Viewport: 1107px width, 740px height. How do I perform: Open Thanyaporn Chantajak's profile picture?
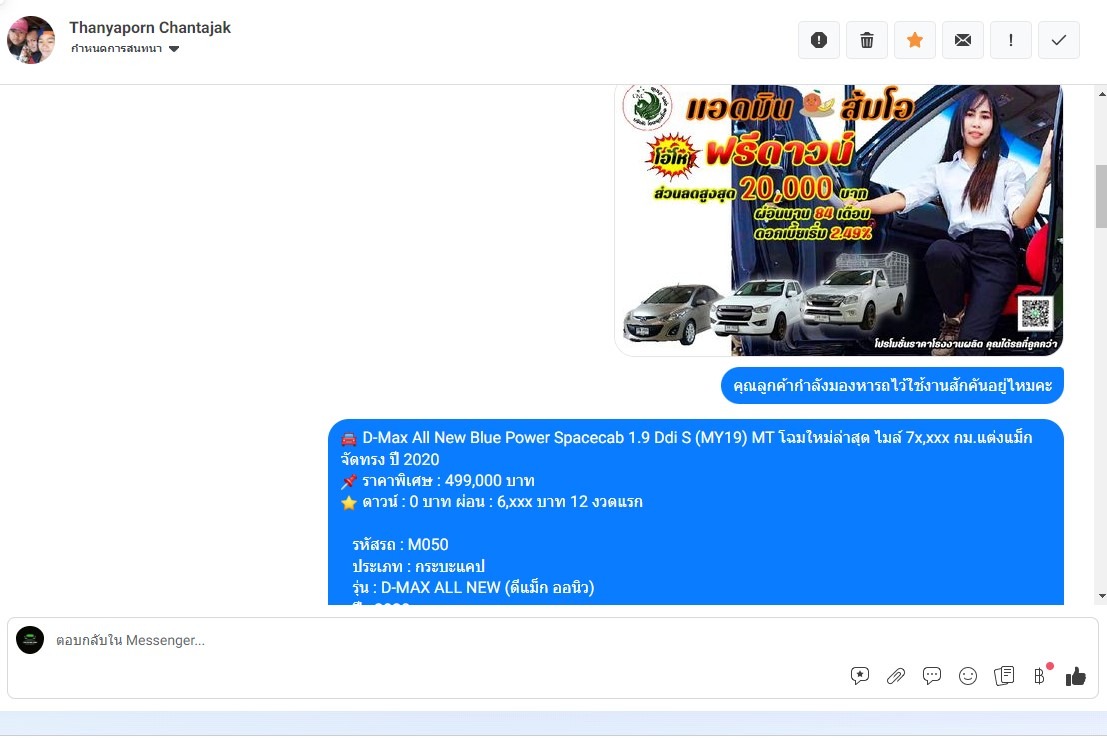pos(31,40)
